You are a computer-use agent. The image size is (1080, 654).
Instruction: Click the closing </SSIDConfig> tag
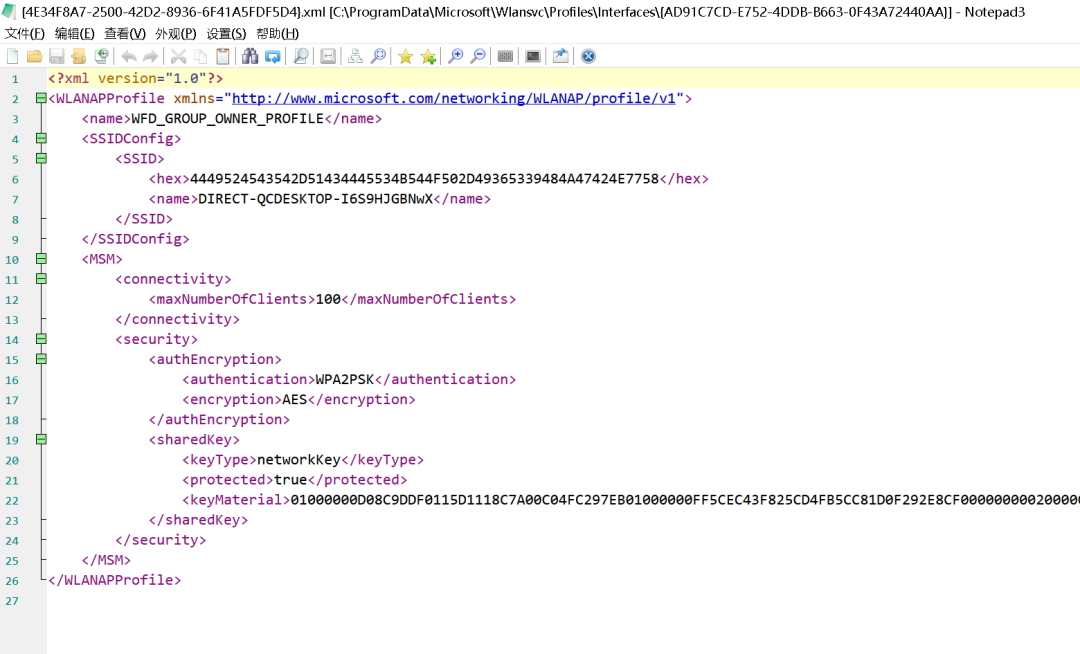click(135, 239)
